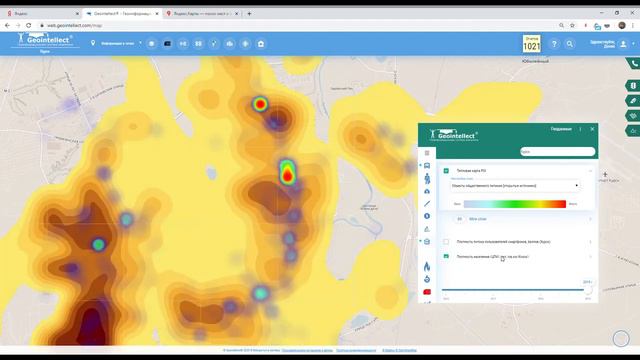Image resolution: width=640 pixels, height=360 pixels.
Task: Click the red-green heat spot on map
Action: click(287, 172)
